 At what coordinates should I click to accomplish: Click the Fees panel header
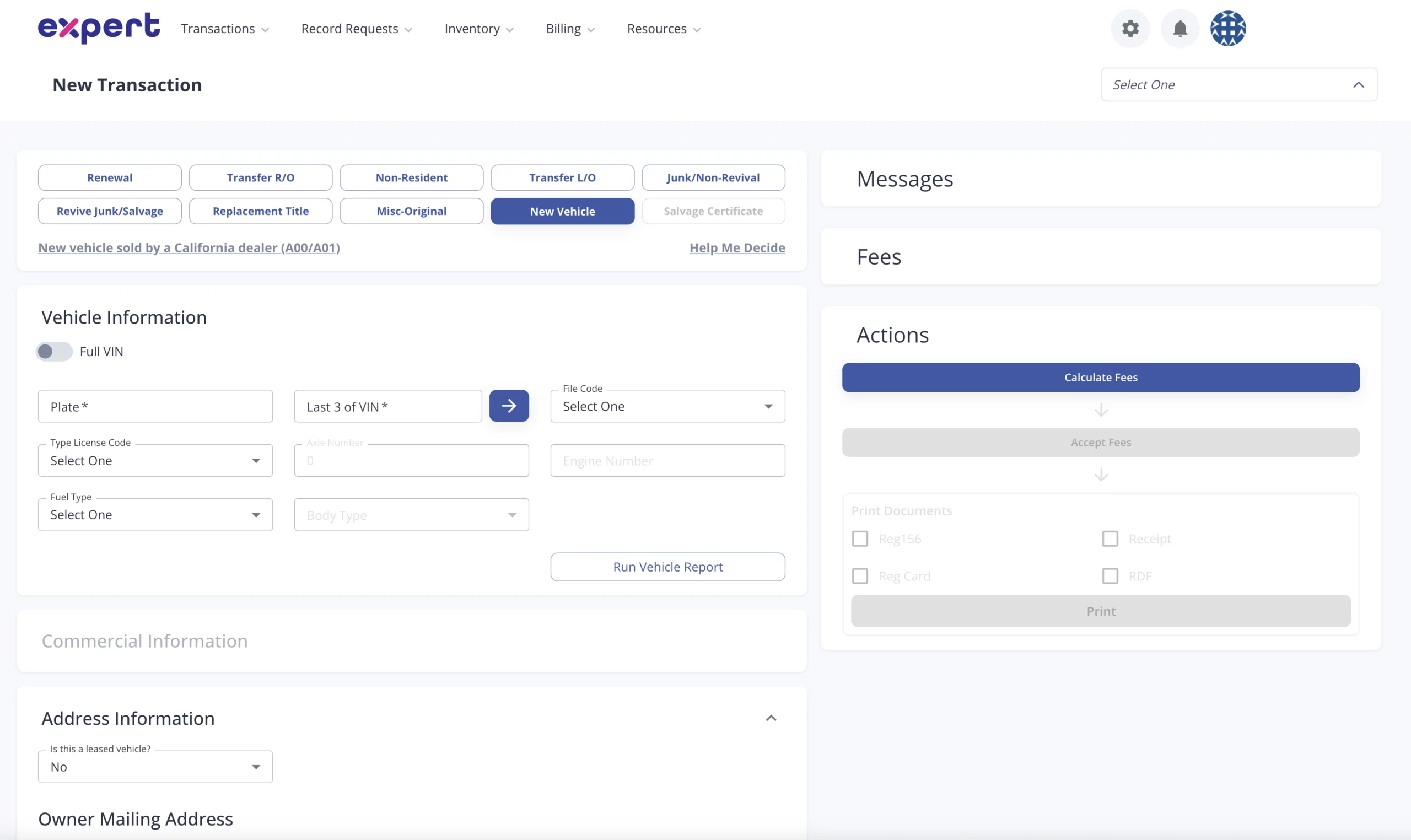(x=879, y=257)
